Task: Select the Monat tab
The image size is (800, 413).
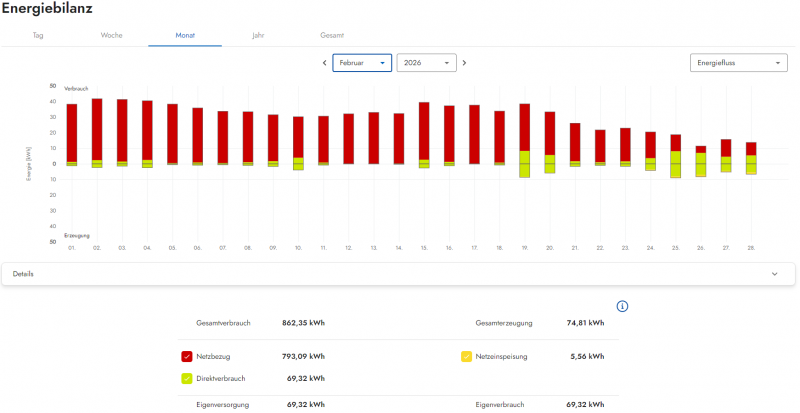Action: coord(185,35)
